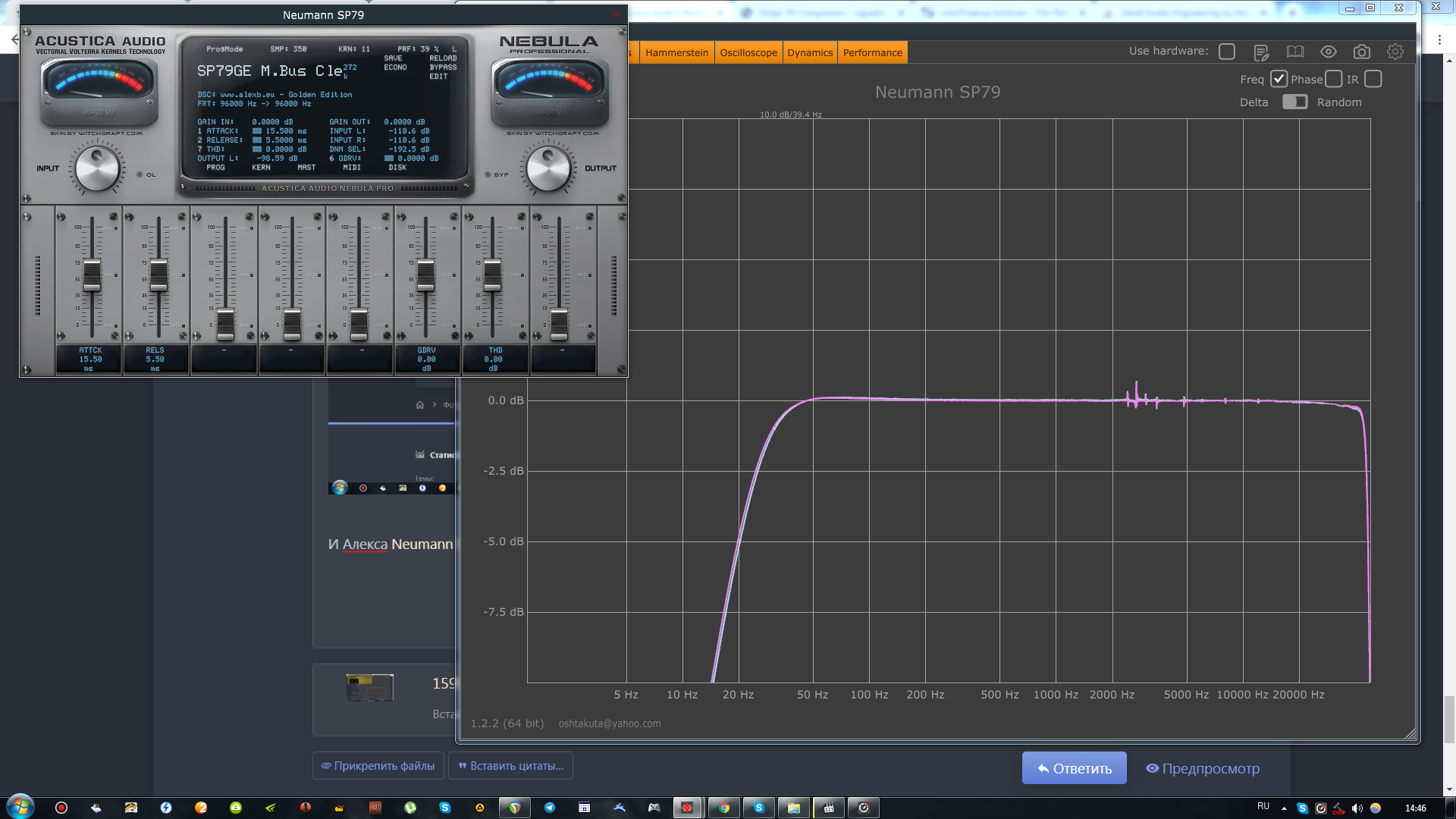The width and height of the screenshot is (1456, 819).
Task: Click the red taskbar record icon
Action: pos(61,808)
